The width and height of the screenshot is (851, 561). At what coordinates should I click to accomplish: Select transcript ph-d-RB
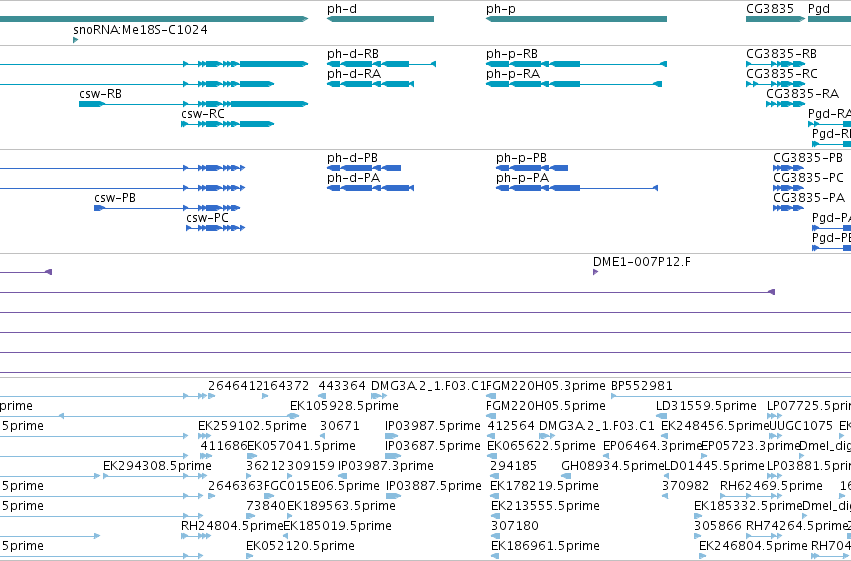point(353,54)
